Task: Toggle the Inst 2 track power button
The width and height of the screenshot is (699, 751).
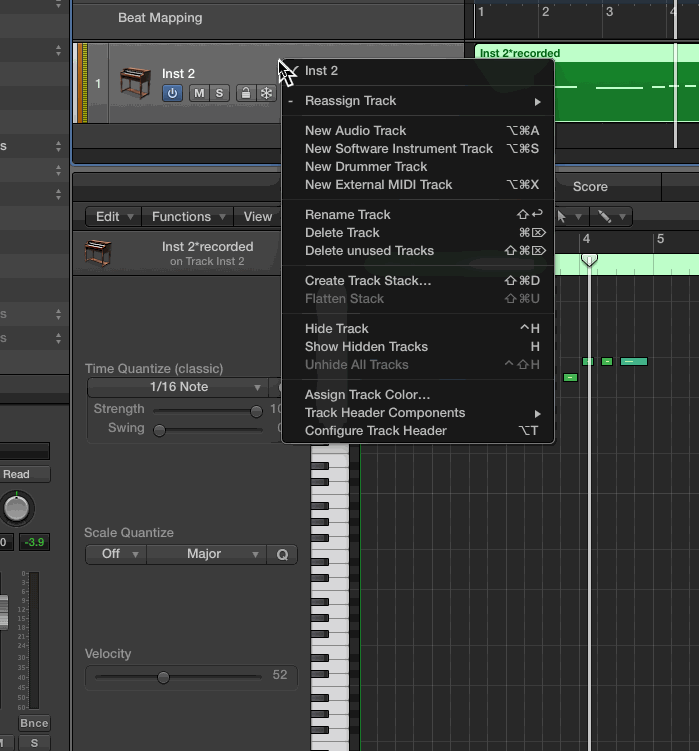Action: 172,93
